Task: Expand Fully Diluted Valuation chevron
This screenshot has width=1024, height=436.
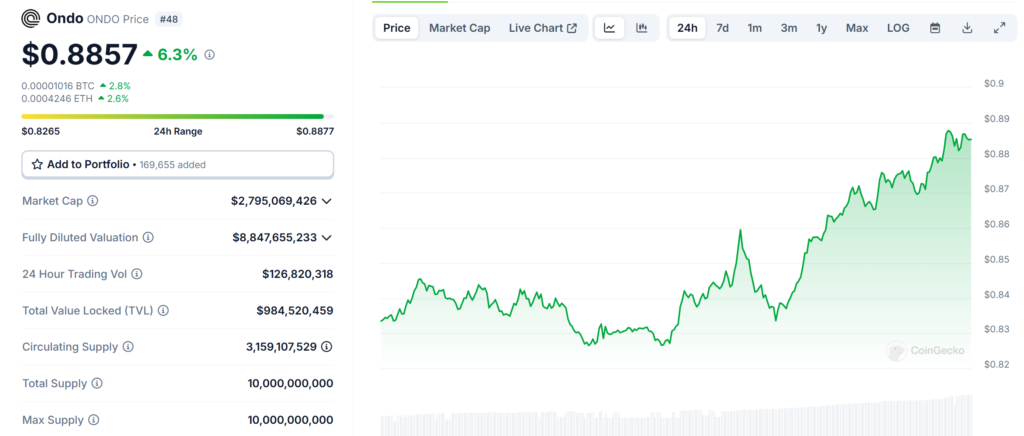Action: (327, 237)
